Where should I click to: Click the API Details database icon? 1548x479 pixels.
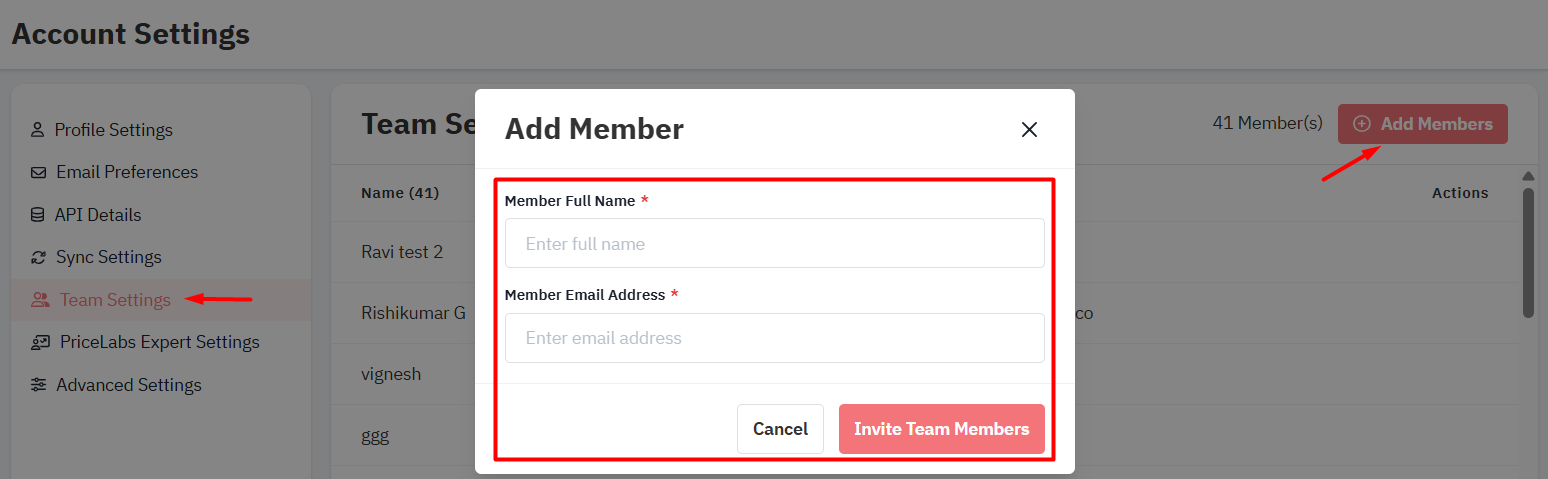[38, 215]
